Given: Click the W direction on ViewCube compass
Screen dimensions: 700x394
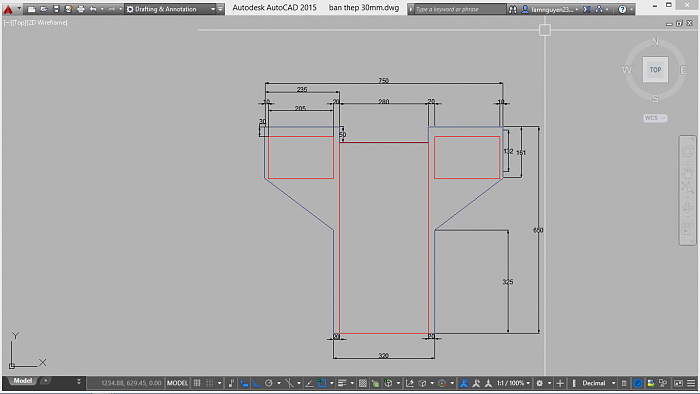Looking at the screenshot, I should [626, 70].
